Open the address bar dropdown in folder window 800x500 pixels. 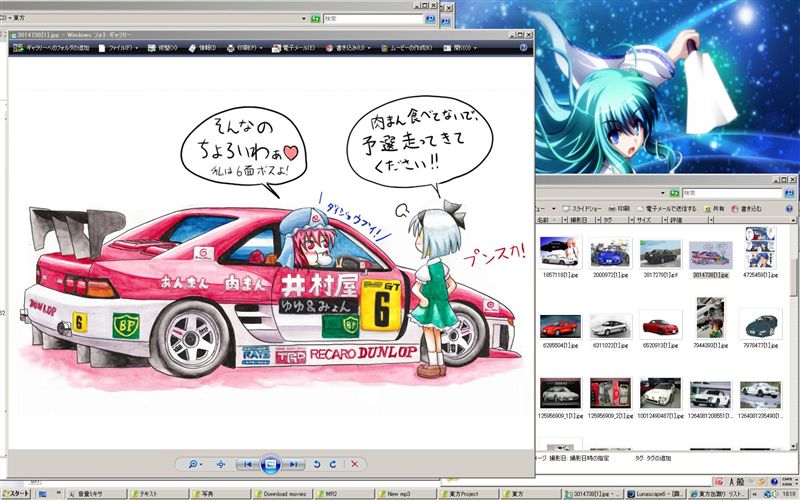[x=663, y=193]
